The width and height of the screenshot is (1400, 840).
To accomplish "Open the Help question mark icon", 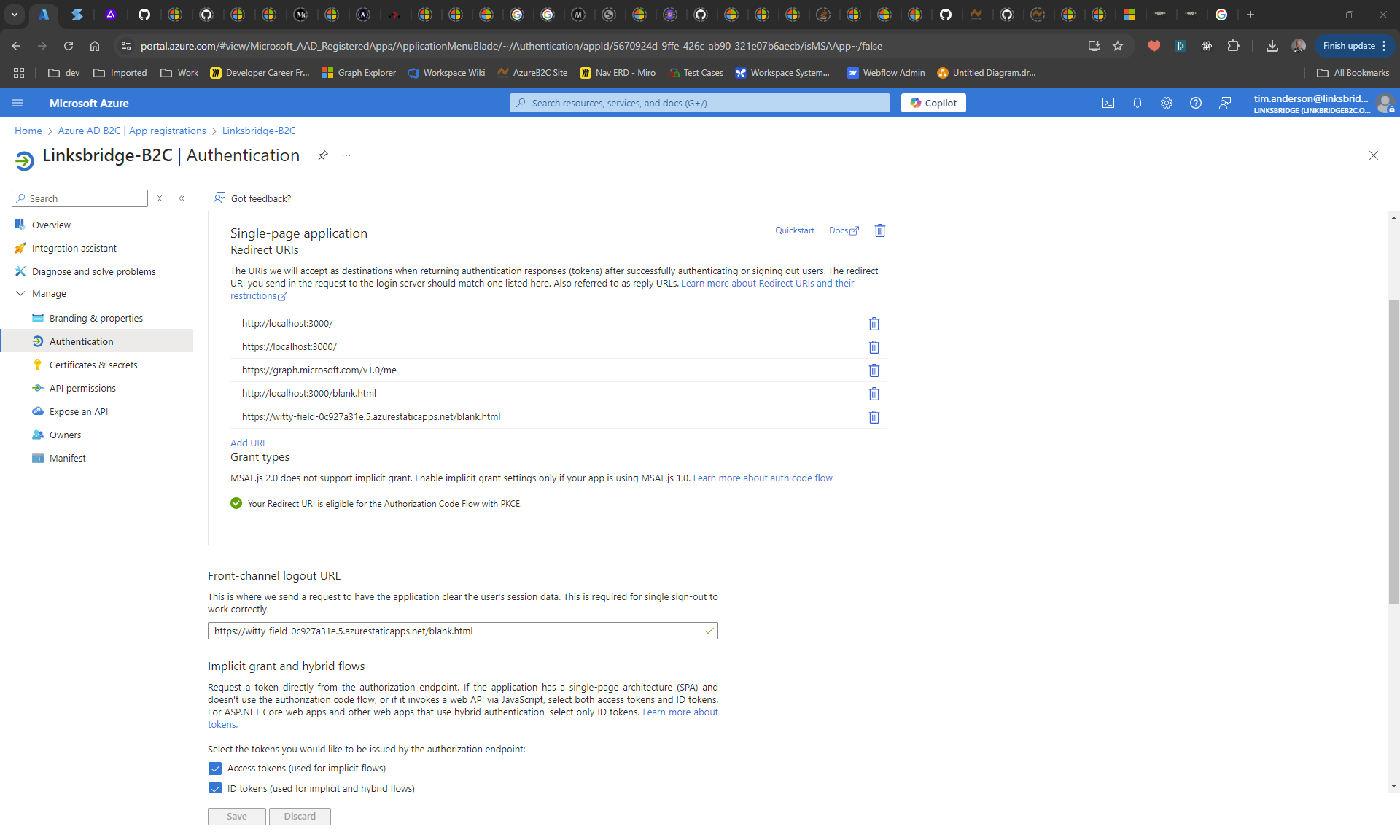I will pos(1196,103).
